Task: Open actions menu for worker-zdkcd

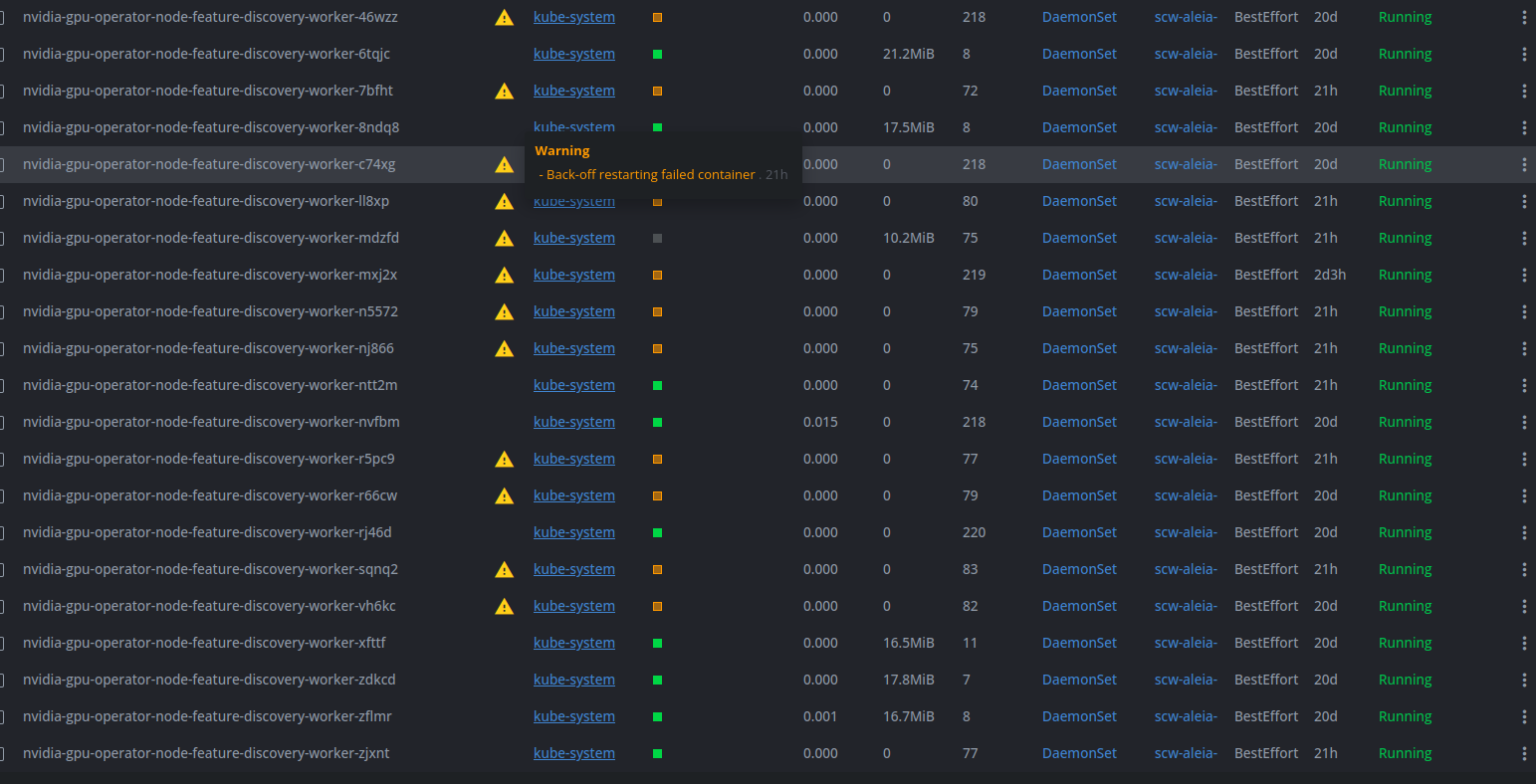Action: 1524,680
